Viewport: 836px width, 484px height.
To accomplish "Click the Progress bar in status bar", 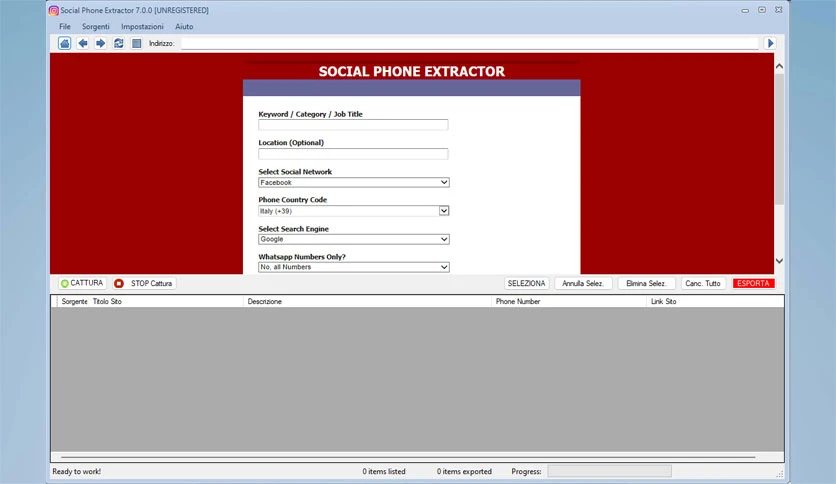I will 609,471.
